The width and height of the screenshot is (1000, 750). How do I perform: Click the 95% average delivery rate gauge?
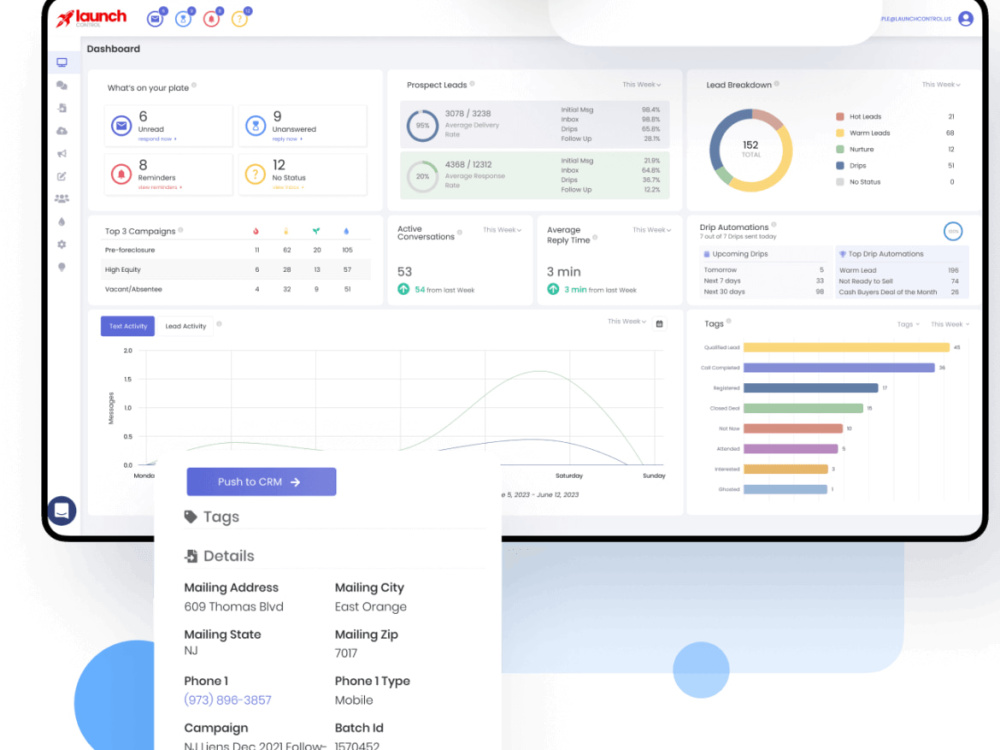422,126
